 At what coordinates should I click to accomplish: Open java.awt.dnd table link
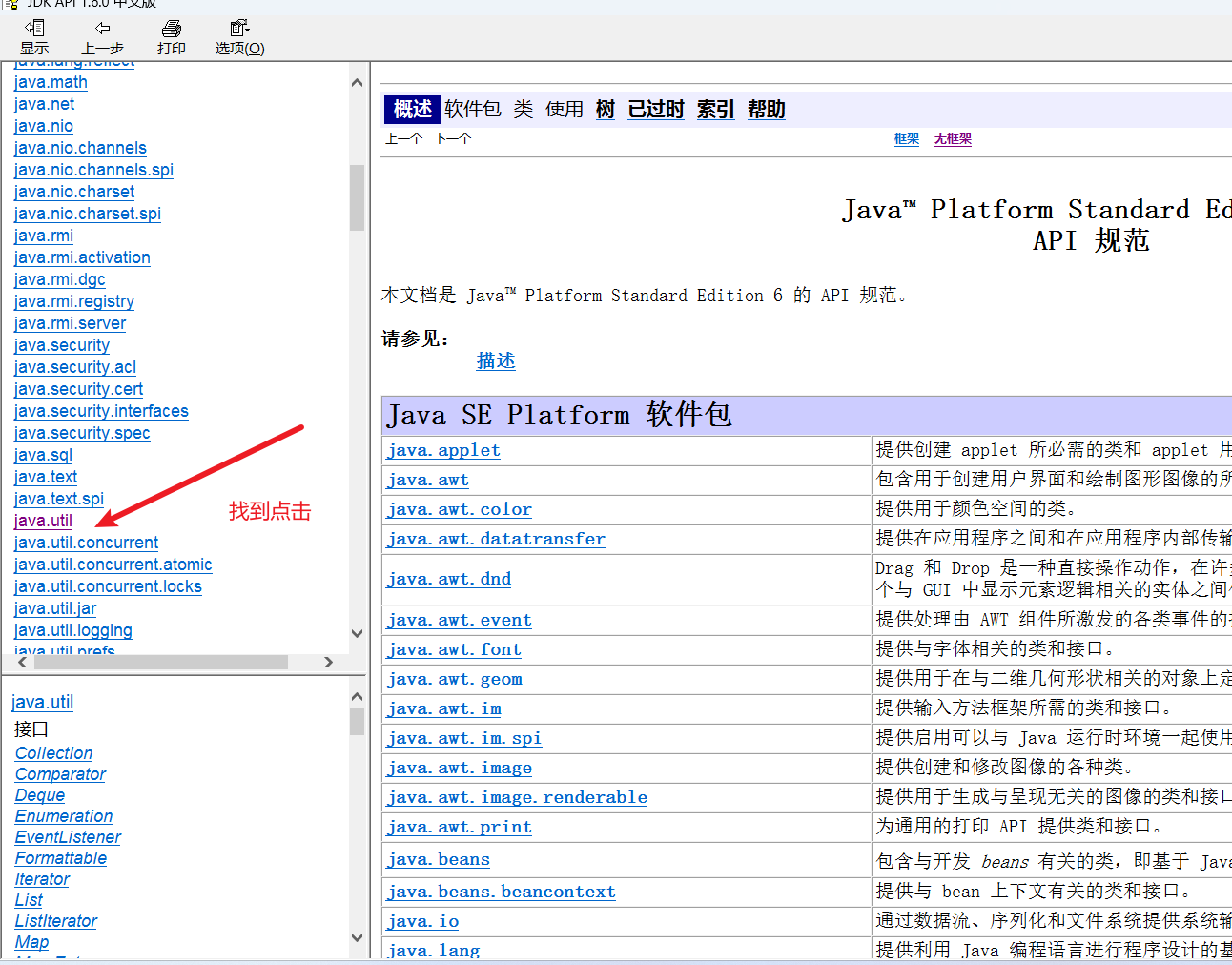449,579
